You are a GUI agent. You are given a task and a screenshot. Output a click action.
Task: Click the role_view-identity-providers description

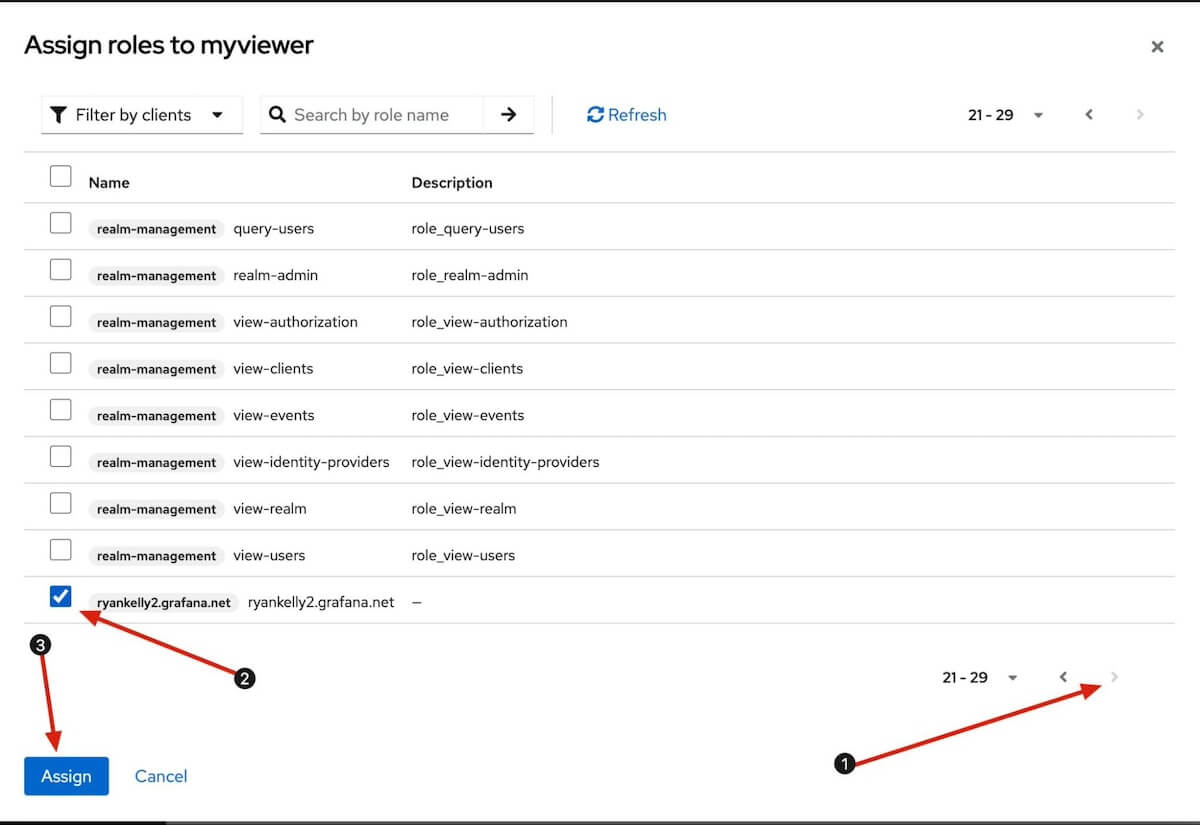[x=505, y=462]
